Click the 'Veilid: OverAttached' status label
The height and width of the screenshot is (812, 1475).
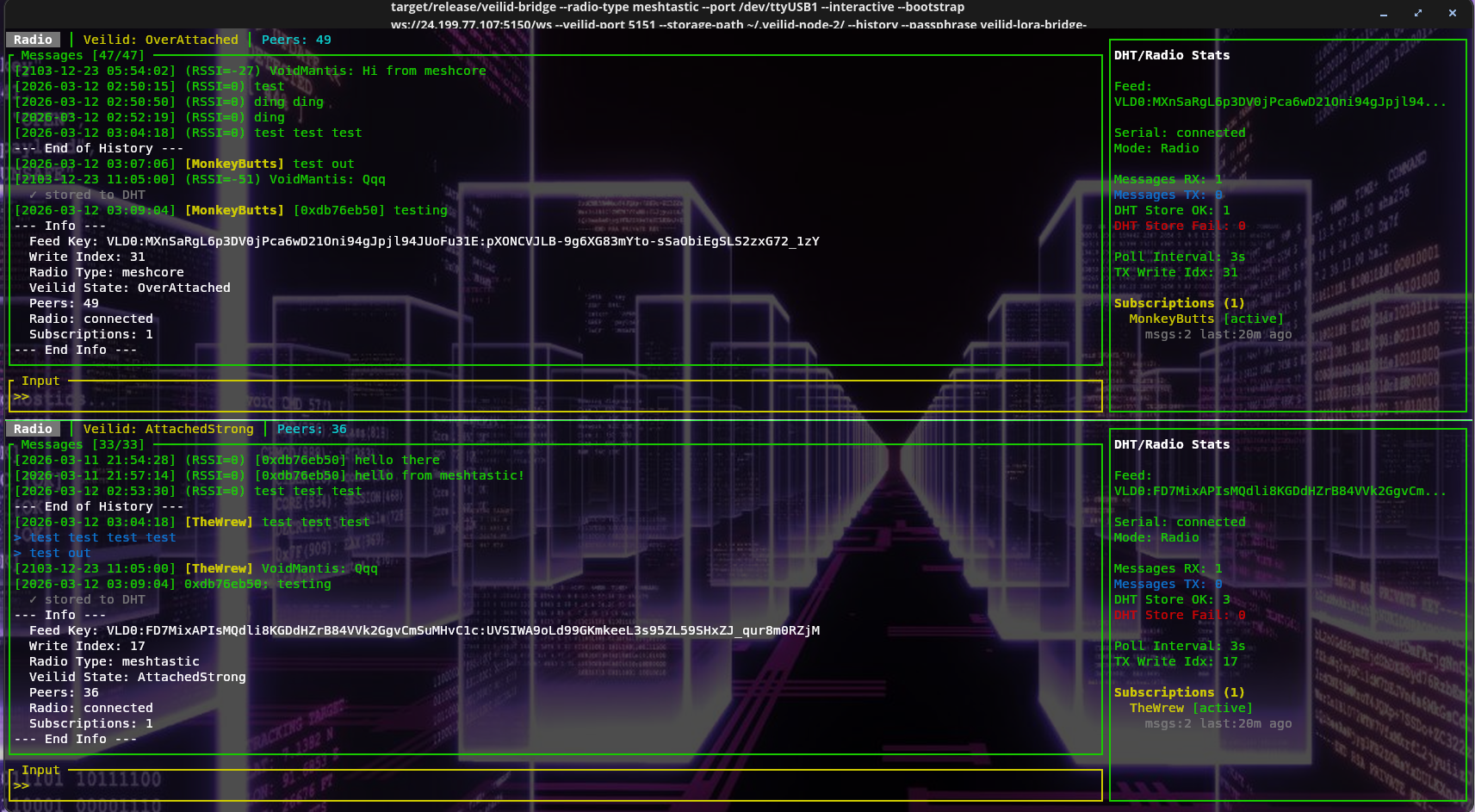(x=160, y=40)
